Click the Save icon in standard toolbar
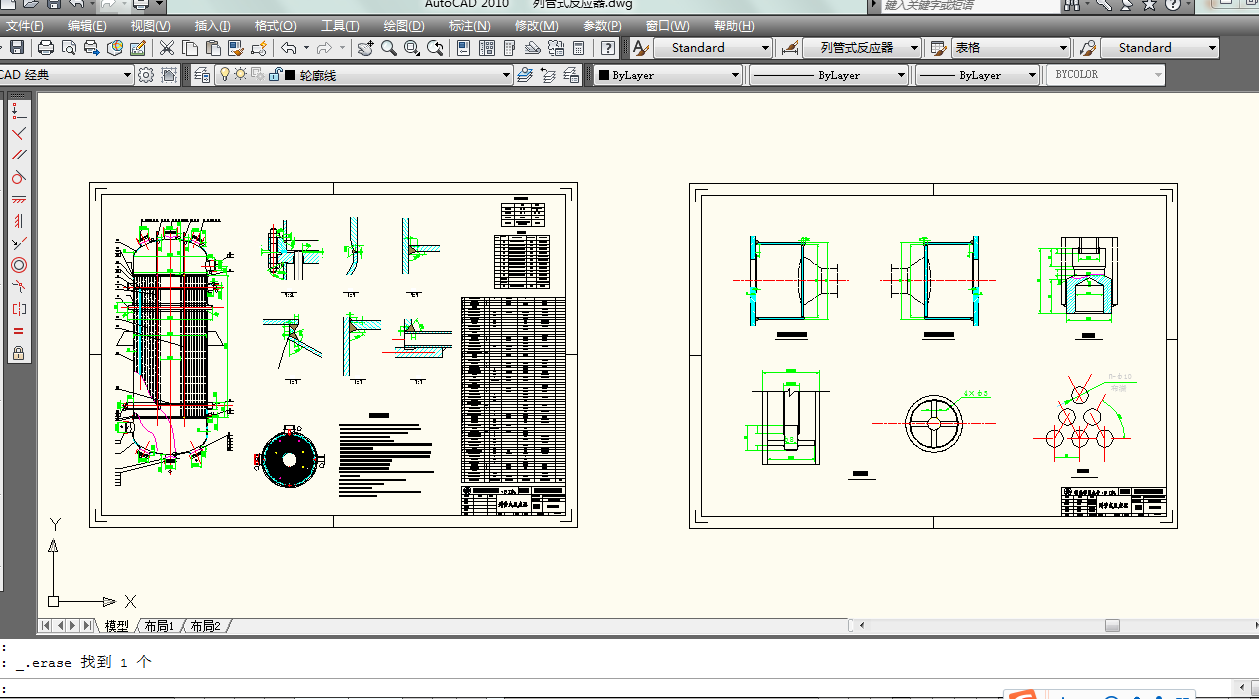 (x=17, y=47)
